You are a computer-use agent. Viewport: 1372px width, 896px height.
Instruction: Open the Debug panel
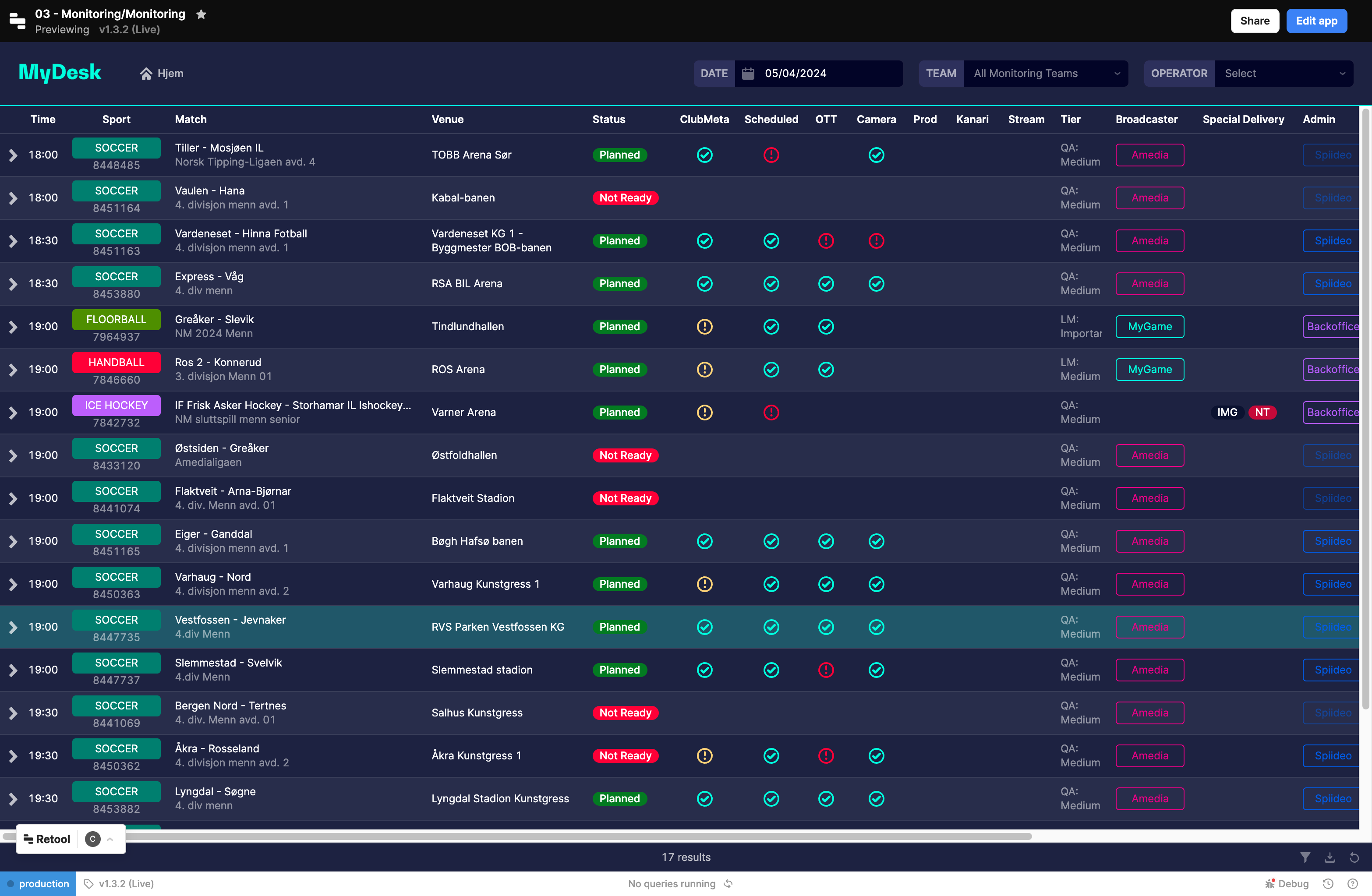pos(1287,883)
